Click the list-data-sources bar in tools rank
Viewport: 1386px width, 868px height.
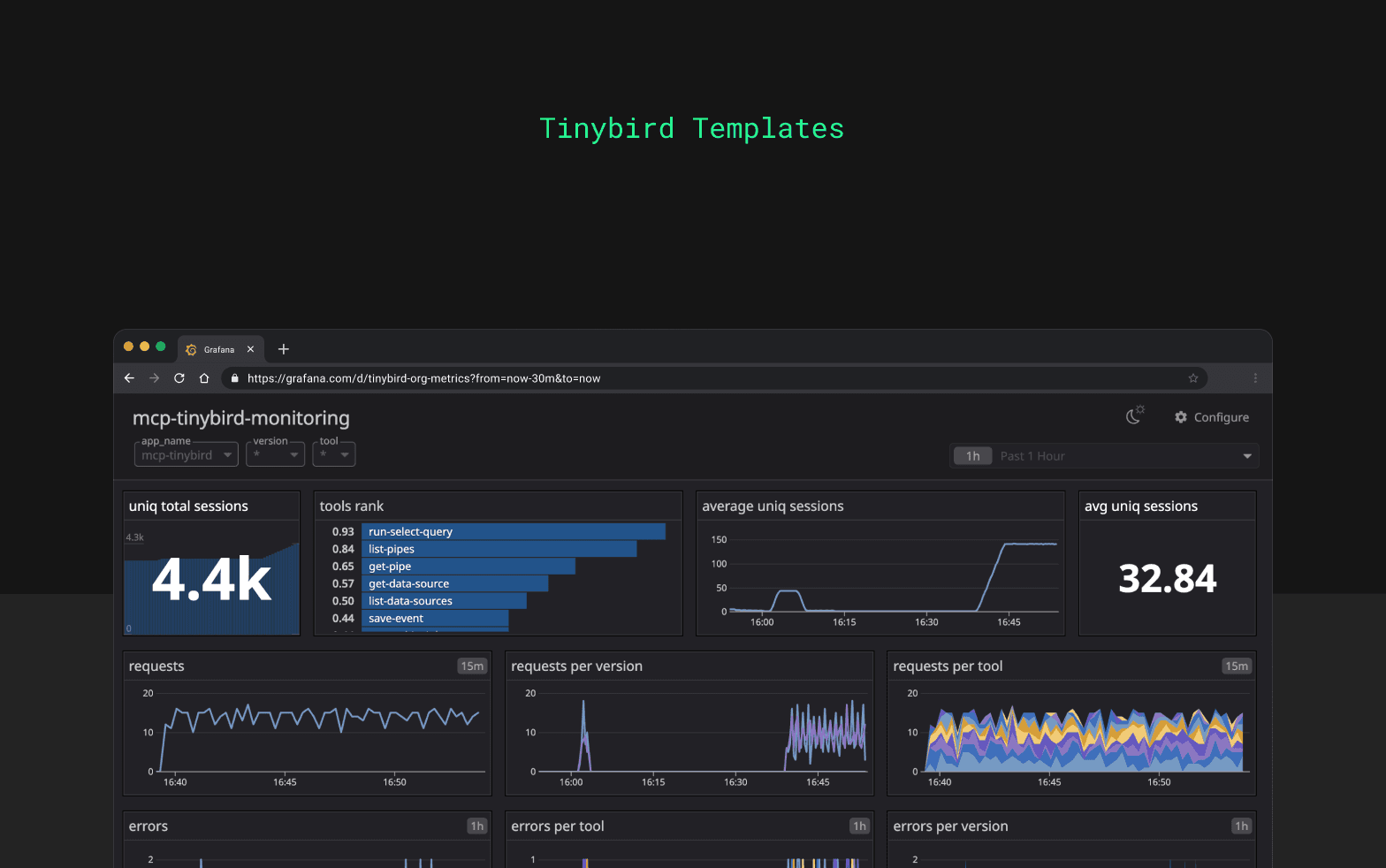click(444, 601)
